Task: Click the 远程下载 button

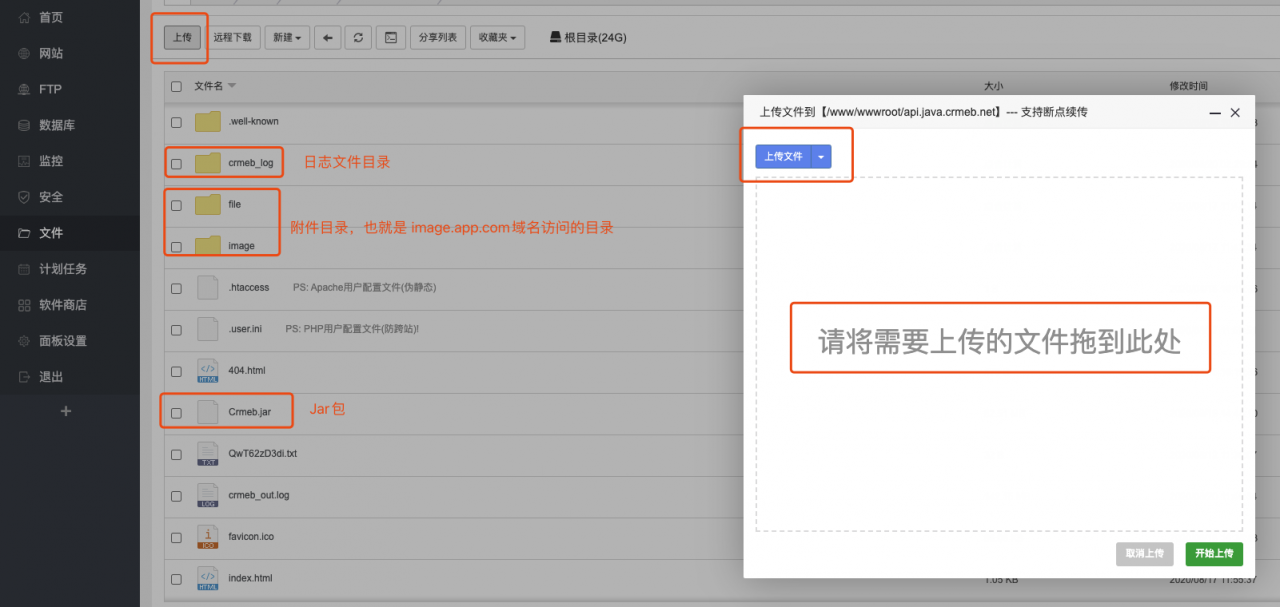Action: point(233,37)
